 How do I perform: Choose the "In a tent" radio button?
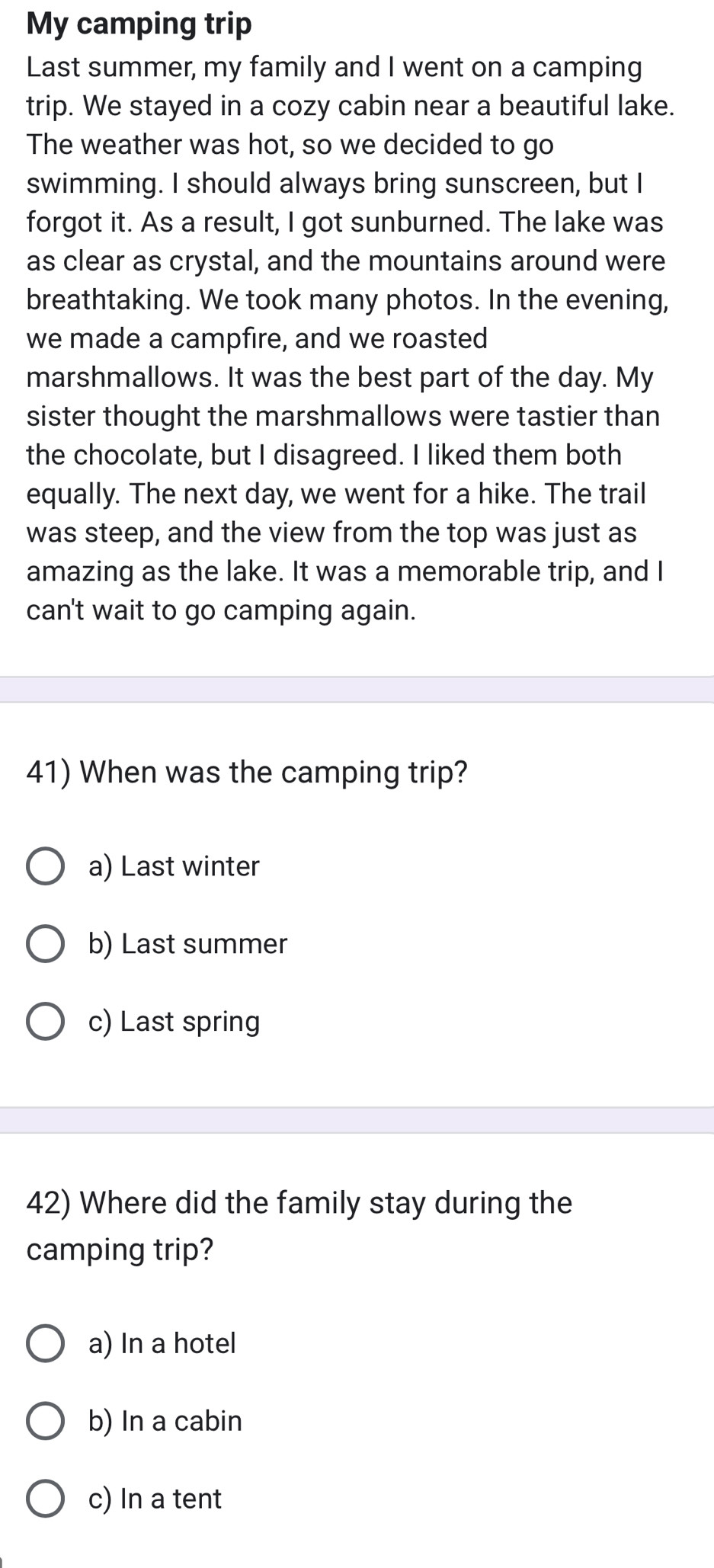click(x=45, y=1499)
